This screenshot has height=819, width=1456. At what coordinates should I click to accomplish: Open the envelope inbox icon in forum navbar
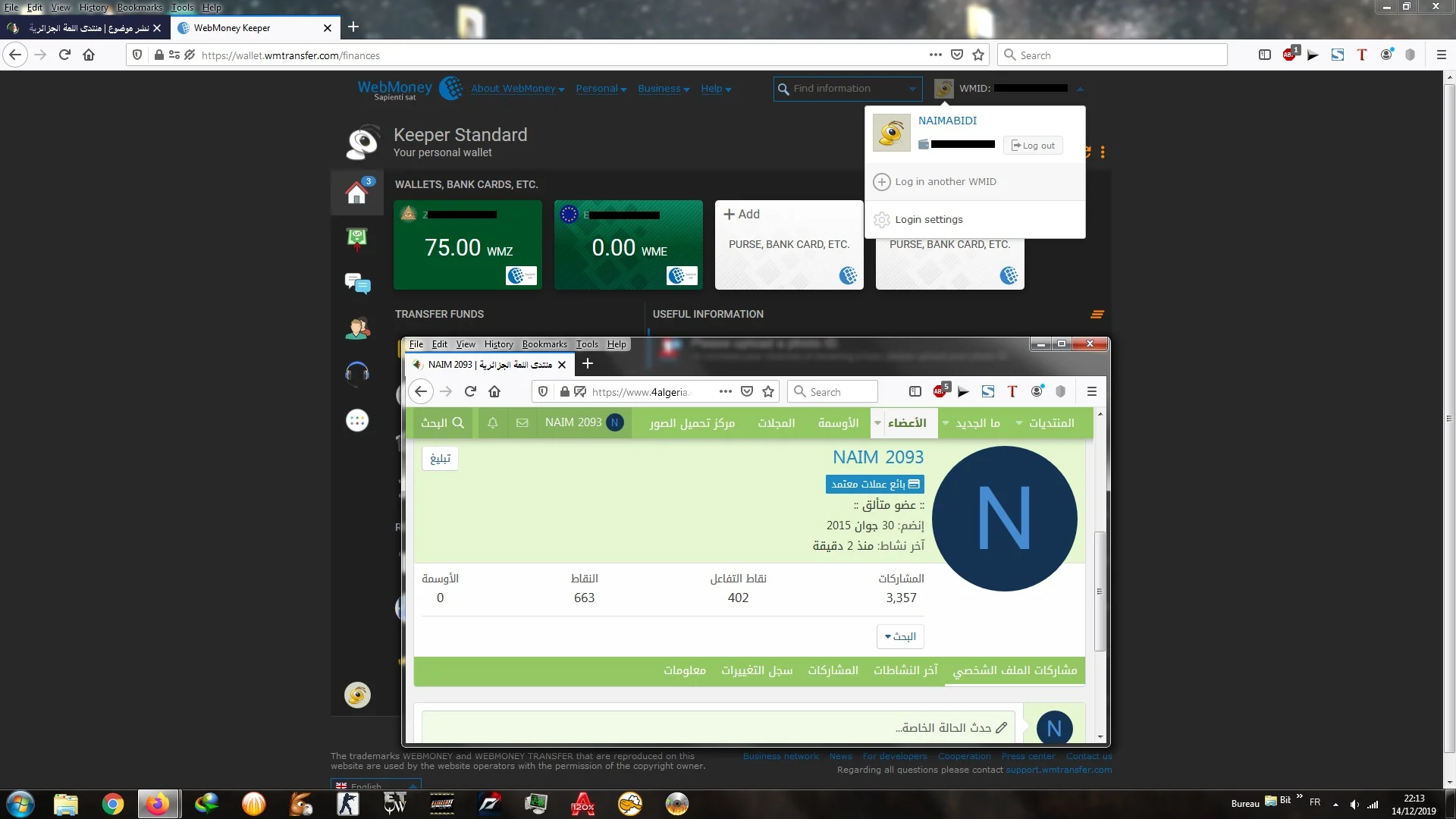[x=522, y=423]
